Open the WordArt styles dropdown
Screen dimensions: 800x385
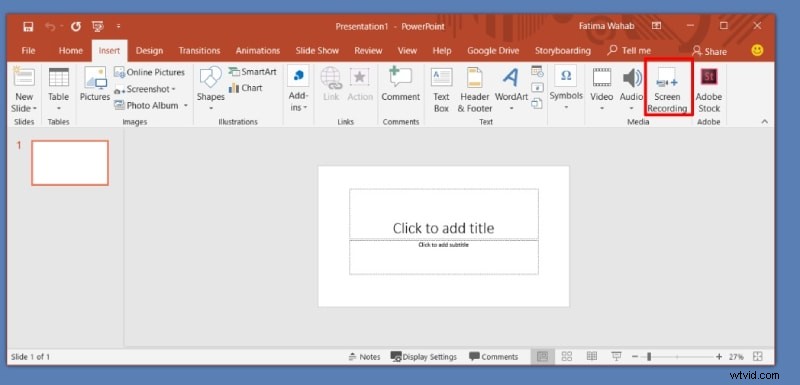511,89
